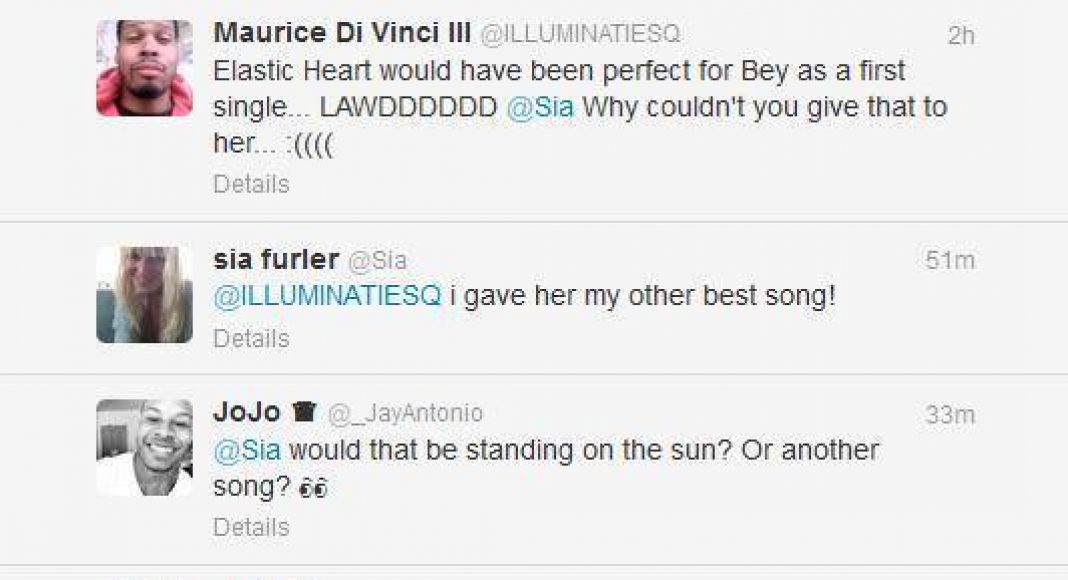Click the blue @ILLUMINATIESQ mention in sia's reply

tap(327, 297)
